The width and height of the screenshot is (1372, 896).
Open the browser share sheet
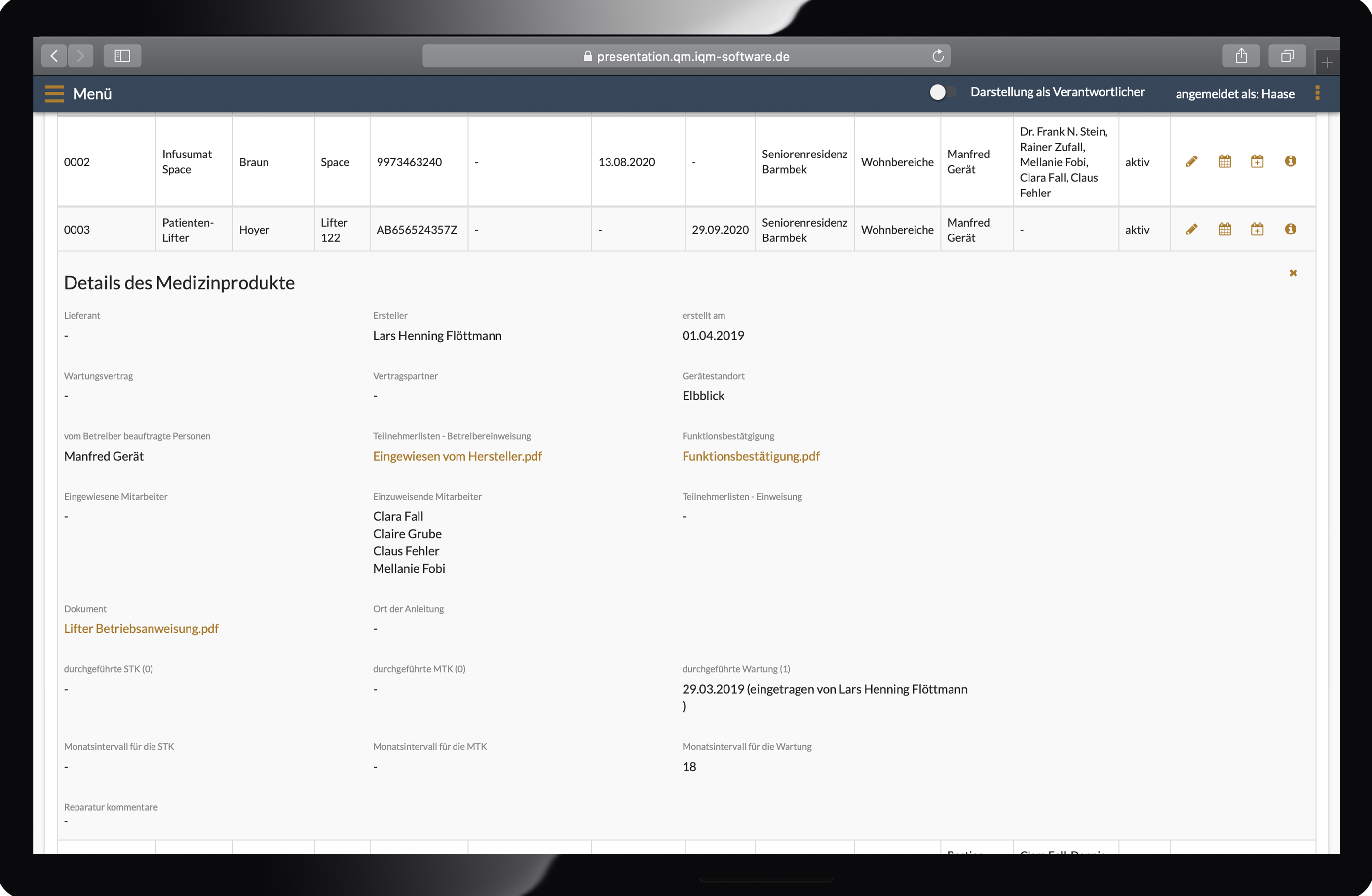1241,56
